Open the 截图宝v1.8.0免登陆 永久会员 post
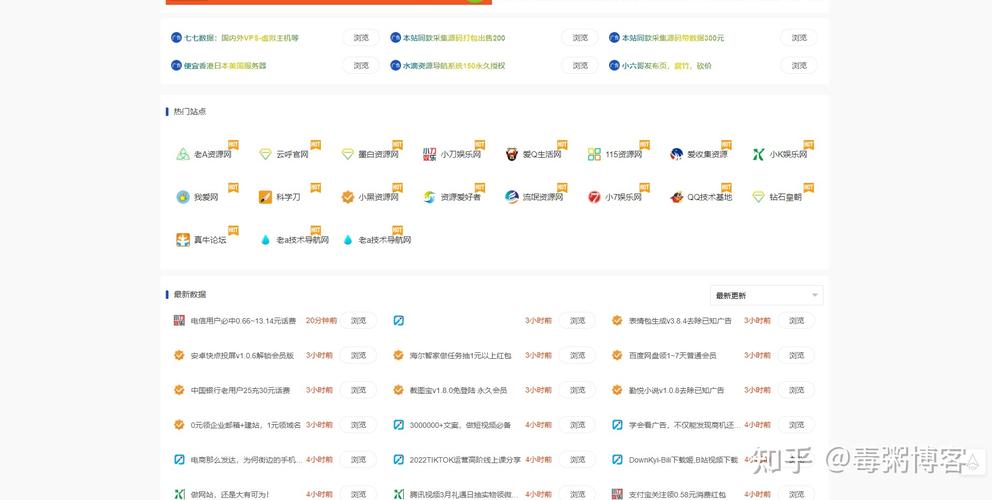The width and height of the screenshot is (992, 500). 458,391
